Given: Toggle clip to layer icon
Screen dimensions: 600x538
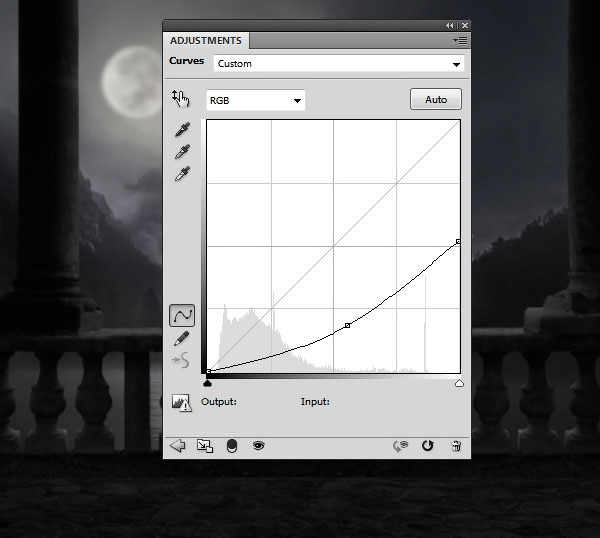Looking at the screenshot, I should click(232, 446).
